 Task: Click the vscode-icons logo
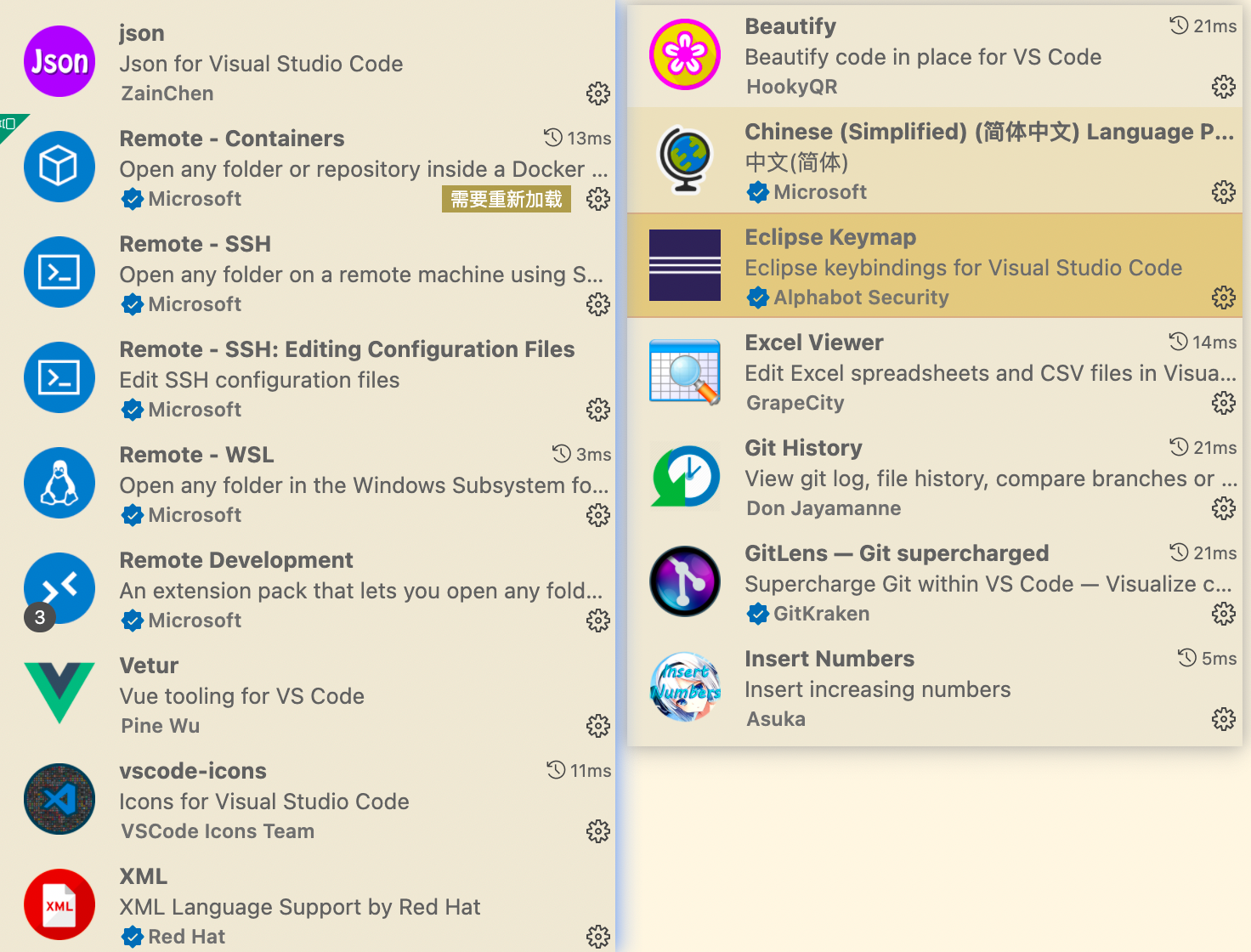point(59,799)
